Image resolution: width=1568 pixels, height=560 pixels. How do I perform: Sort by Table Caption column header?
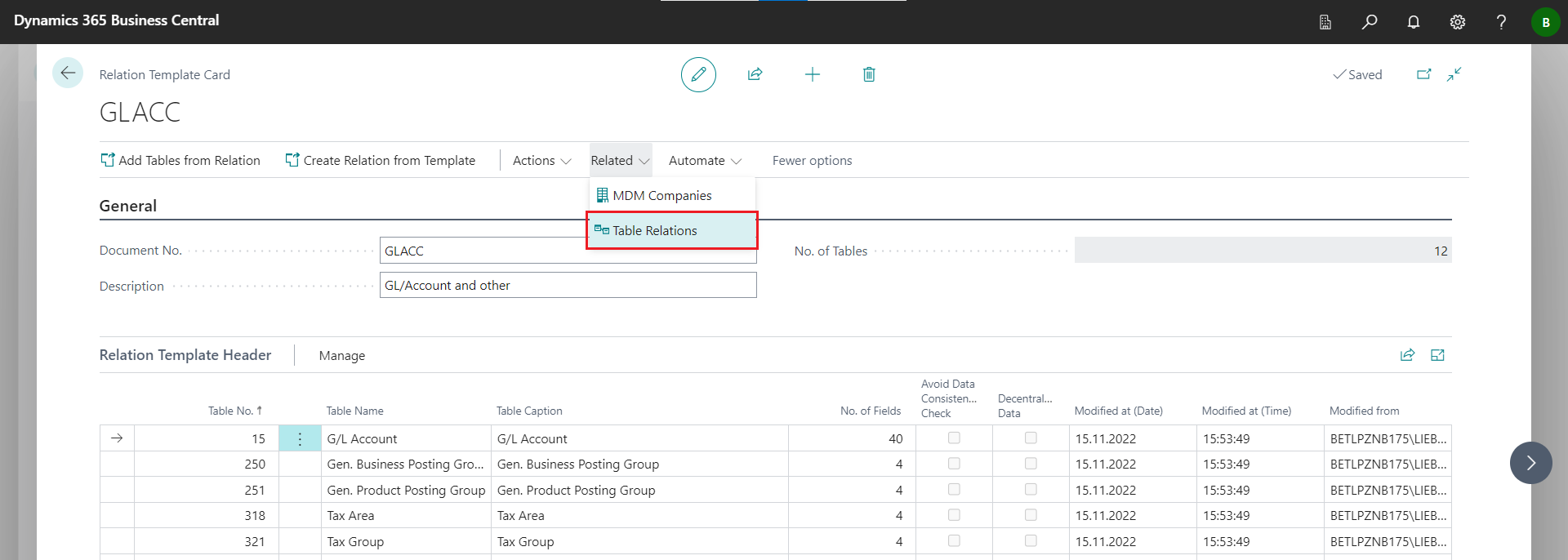[x=529, y=411]
